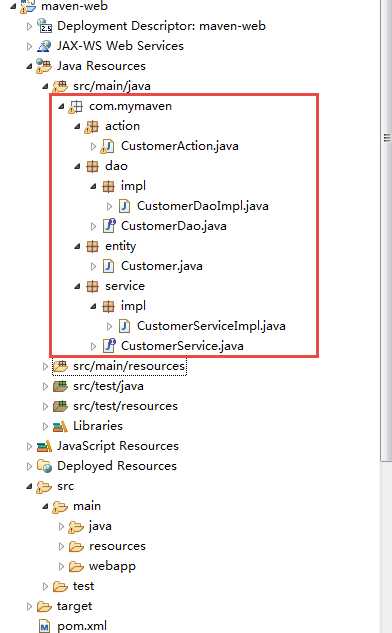The width and height of the screenshot is (392, 633).
Task: Expand the Deployment Descriptor node
Action: point(29,26)
